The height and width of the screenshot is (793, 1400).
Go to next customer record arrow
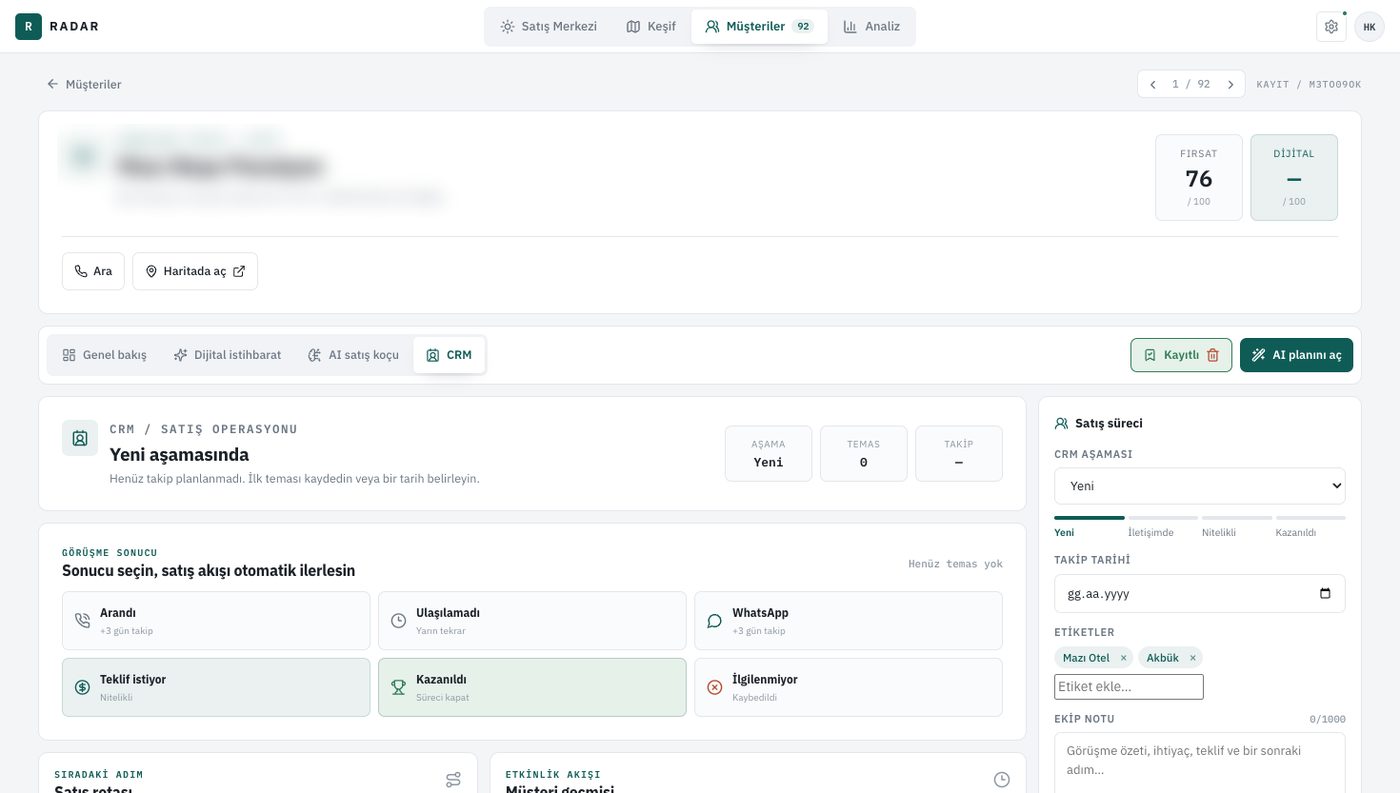tap(1230, 84)
